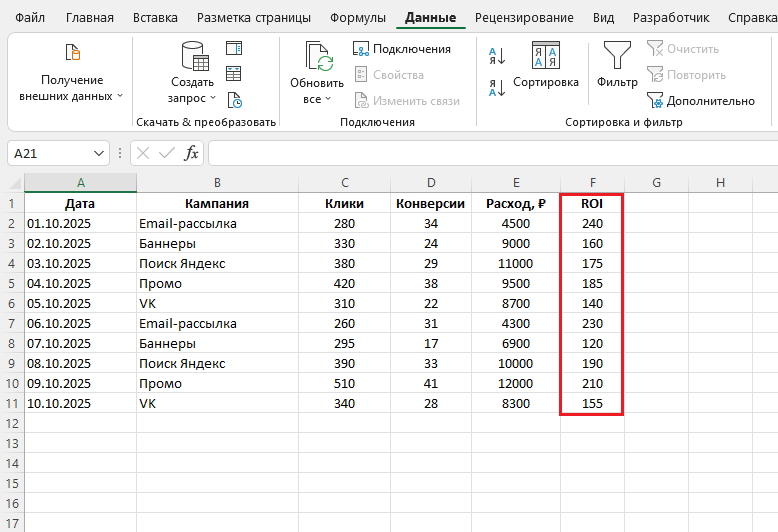Sort ascending with the А-Я icon
Screen dimensions: 778x532
click(x=497, y=55)
